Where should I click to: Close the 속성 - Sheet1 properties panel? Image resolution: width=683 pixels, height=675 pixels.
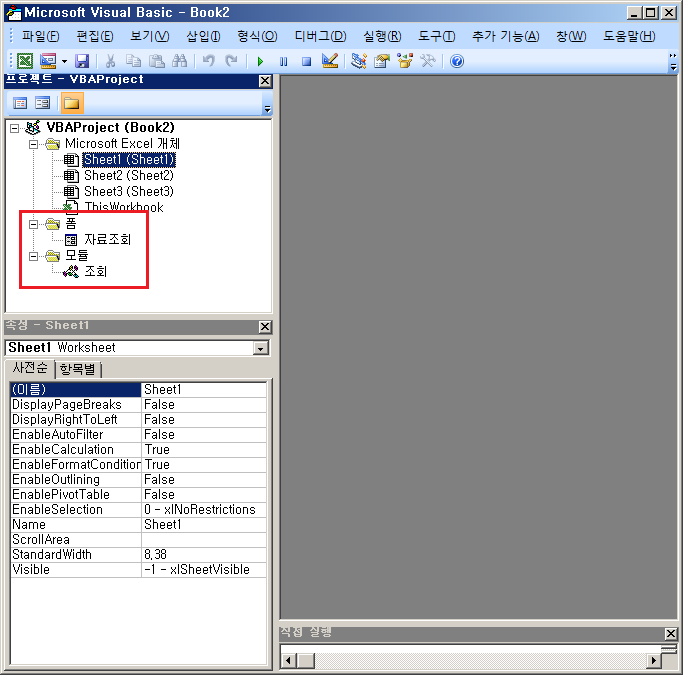pyautogui.click(x=265, y=327)
